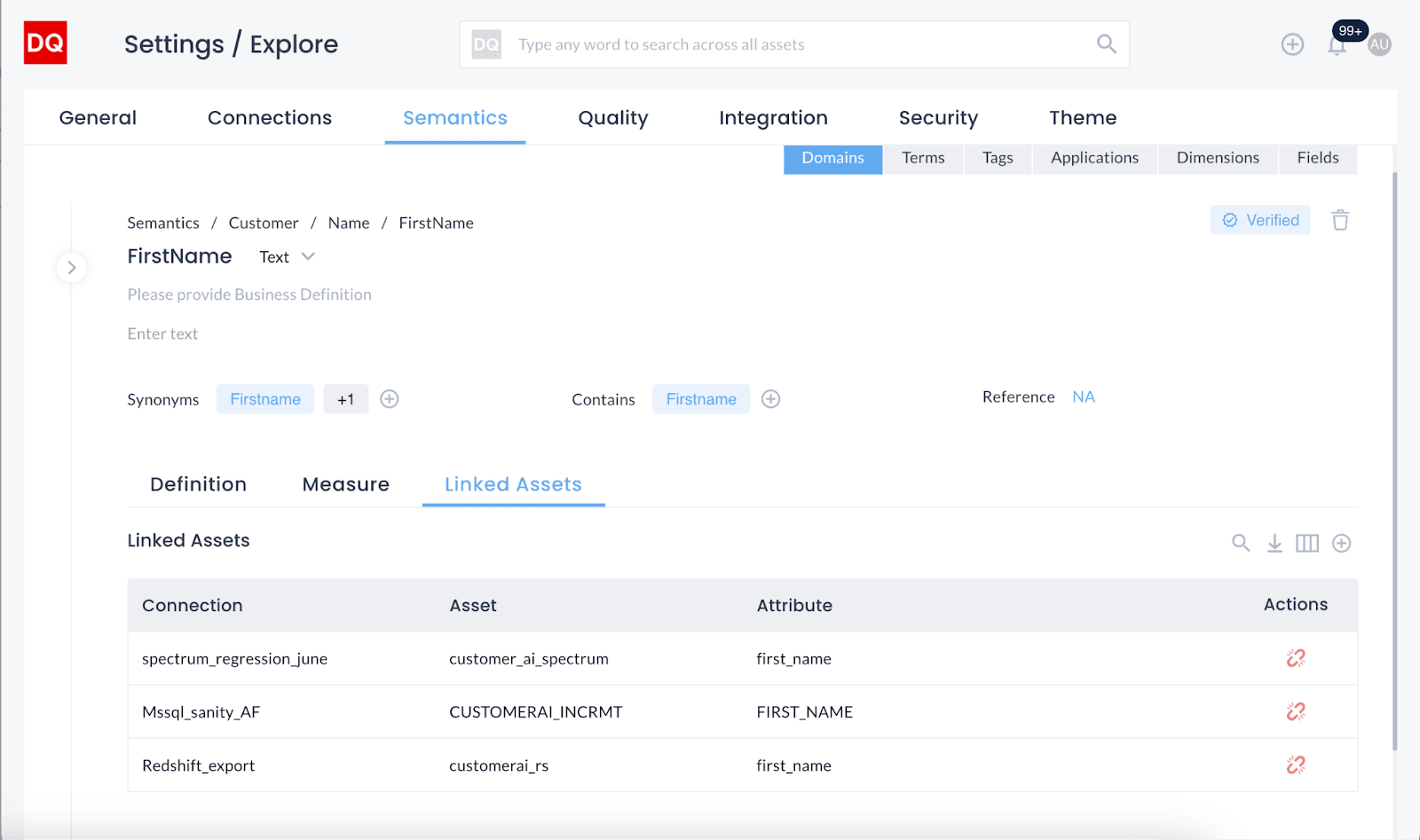1420x840 pixels.
Task: Click the global add (plus circle) icon in header
Action: [1292, 44]
